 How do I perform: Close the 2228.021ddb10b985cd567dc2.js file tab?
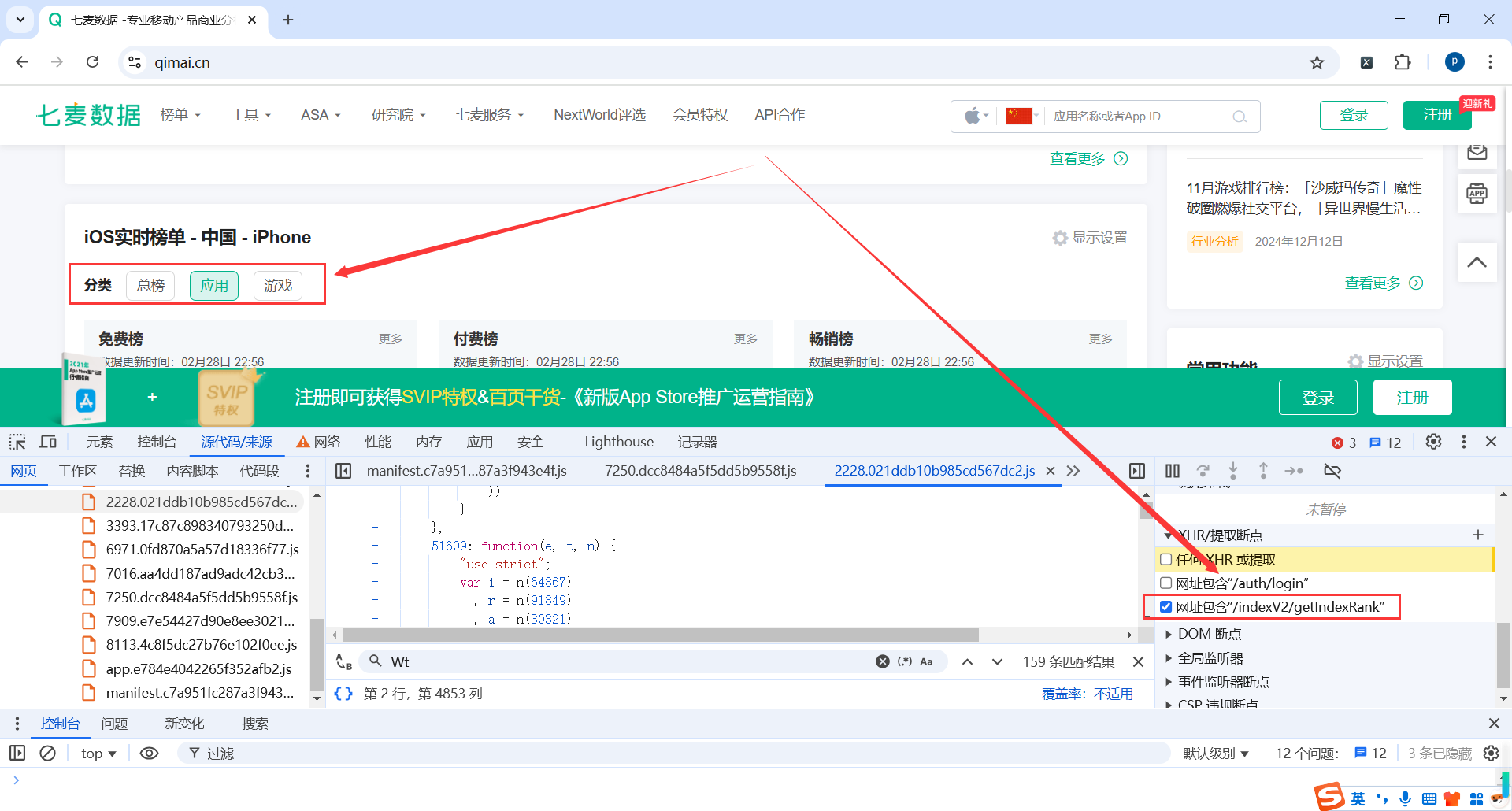click(1050, 471)
